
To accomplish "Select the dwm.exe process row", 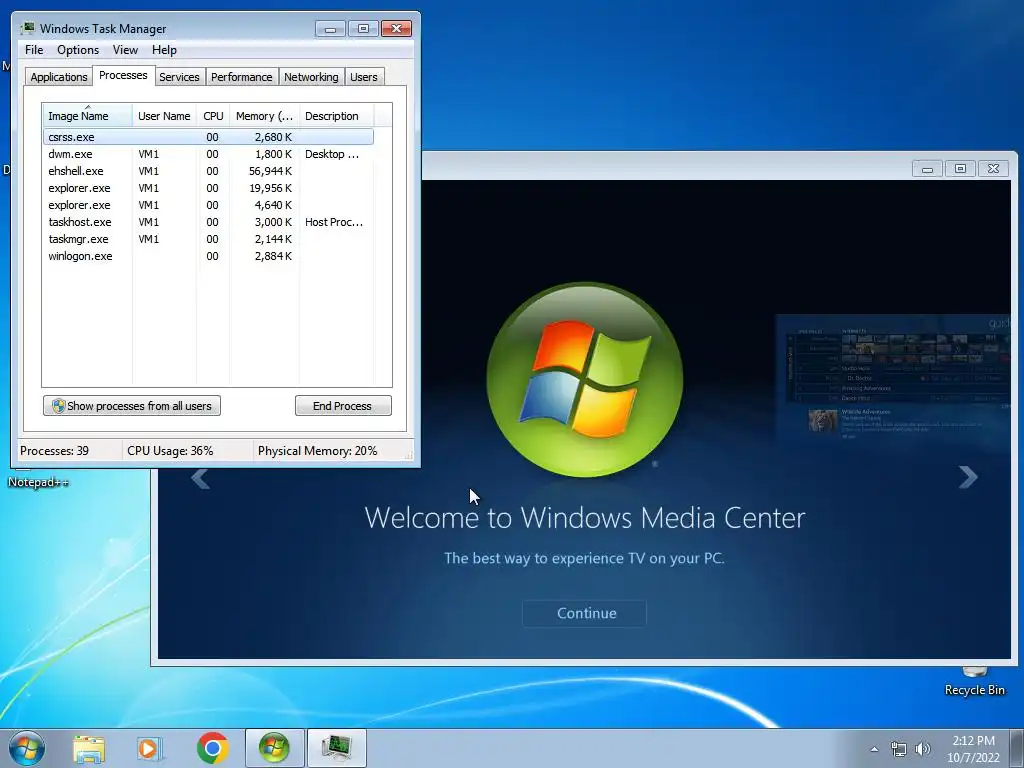I will coord(208,154).
